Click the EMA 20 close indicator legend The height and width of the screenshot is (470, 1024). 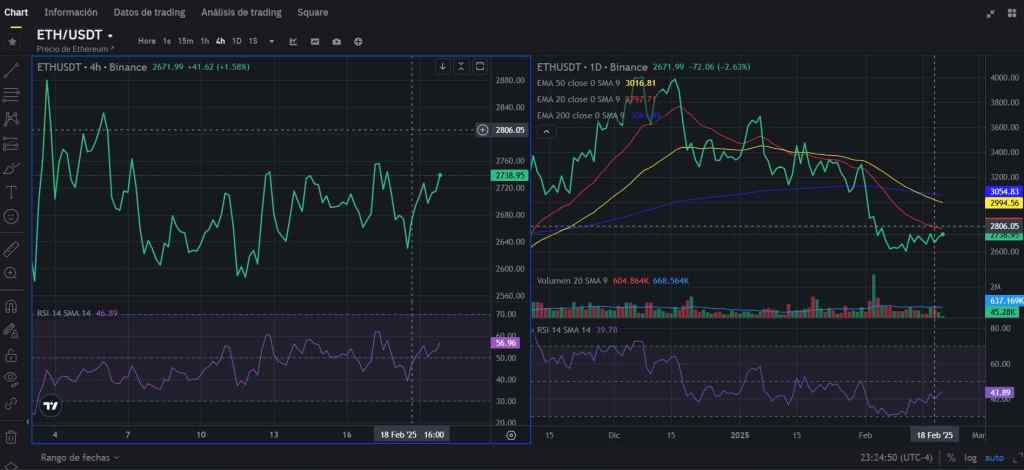point(579,99)
